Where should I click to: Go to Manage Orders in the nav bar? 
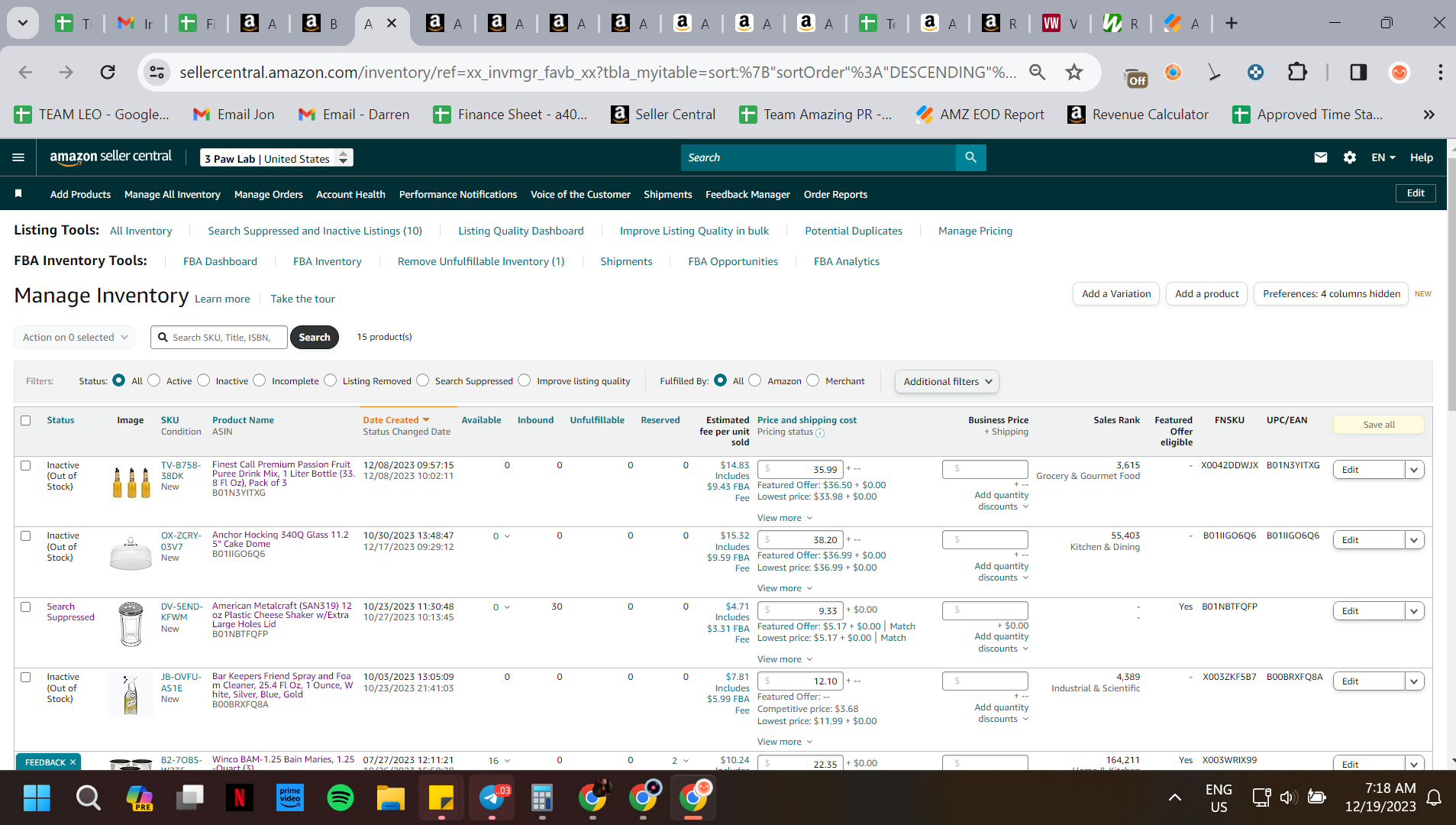click(269, 194)
